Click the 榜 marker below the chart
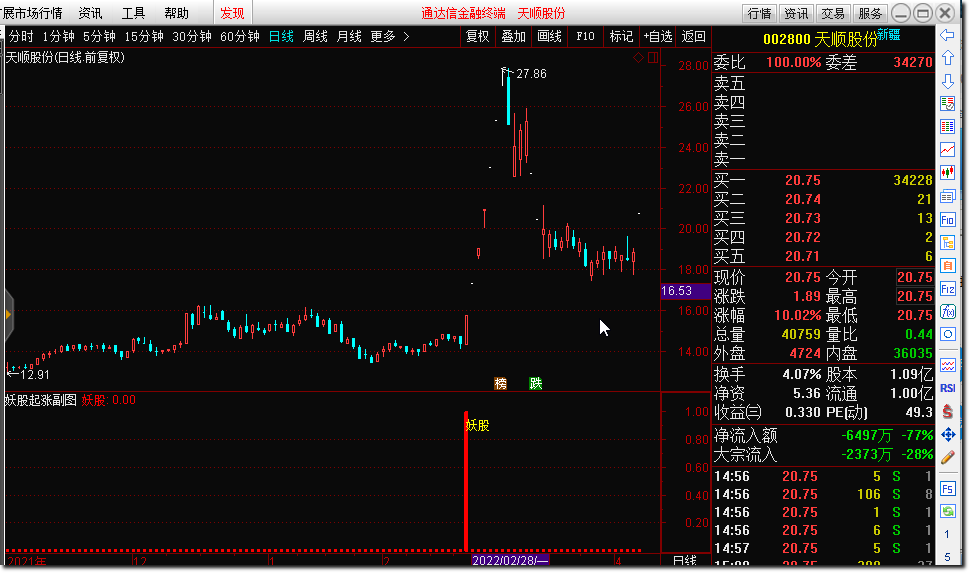This screenshot has height=573, width=971. [500, 383]
